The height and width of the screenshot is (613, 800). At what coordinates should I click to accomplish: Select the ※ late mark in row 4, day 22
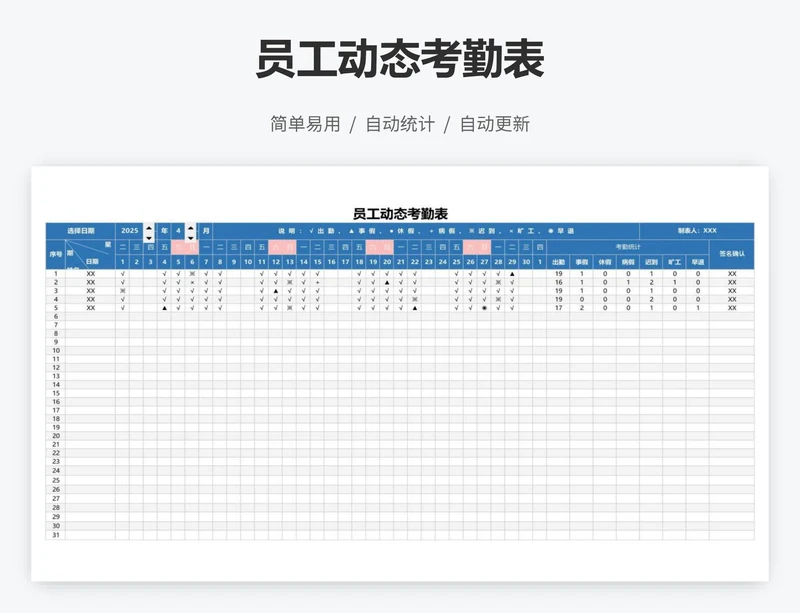415,299
